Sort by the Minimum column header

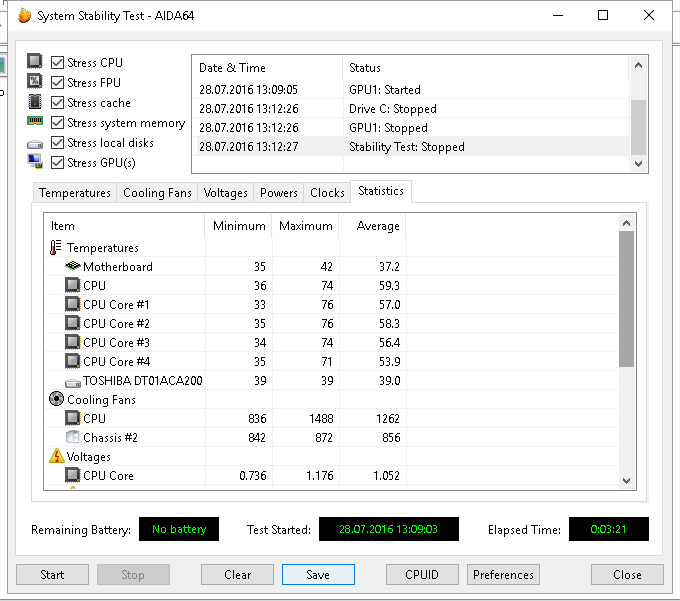239,226
